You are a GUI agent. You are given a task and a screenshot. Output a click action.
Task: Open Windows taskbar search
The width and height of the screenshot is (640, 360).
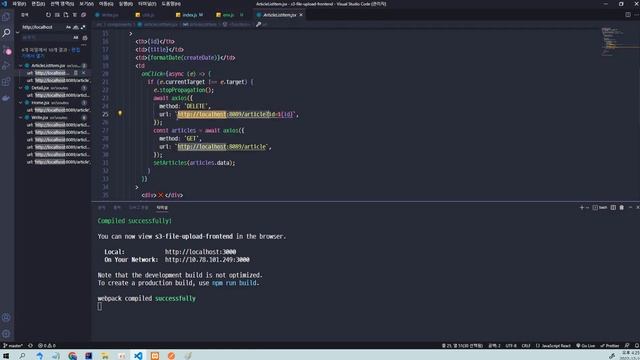coord(22,356)
